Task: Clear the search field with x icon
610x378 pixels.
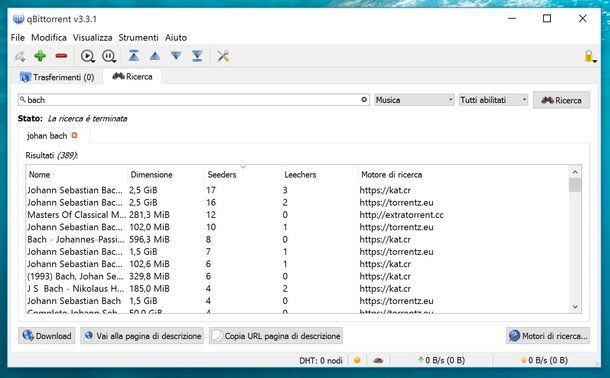Action: (x=364, y=100)
